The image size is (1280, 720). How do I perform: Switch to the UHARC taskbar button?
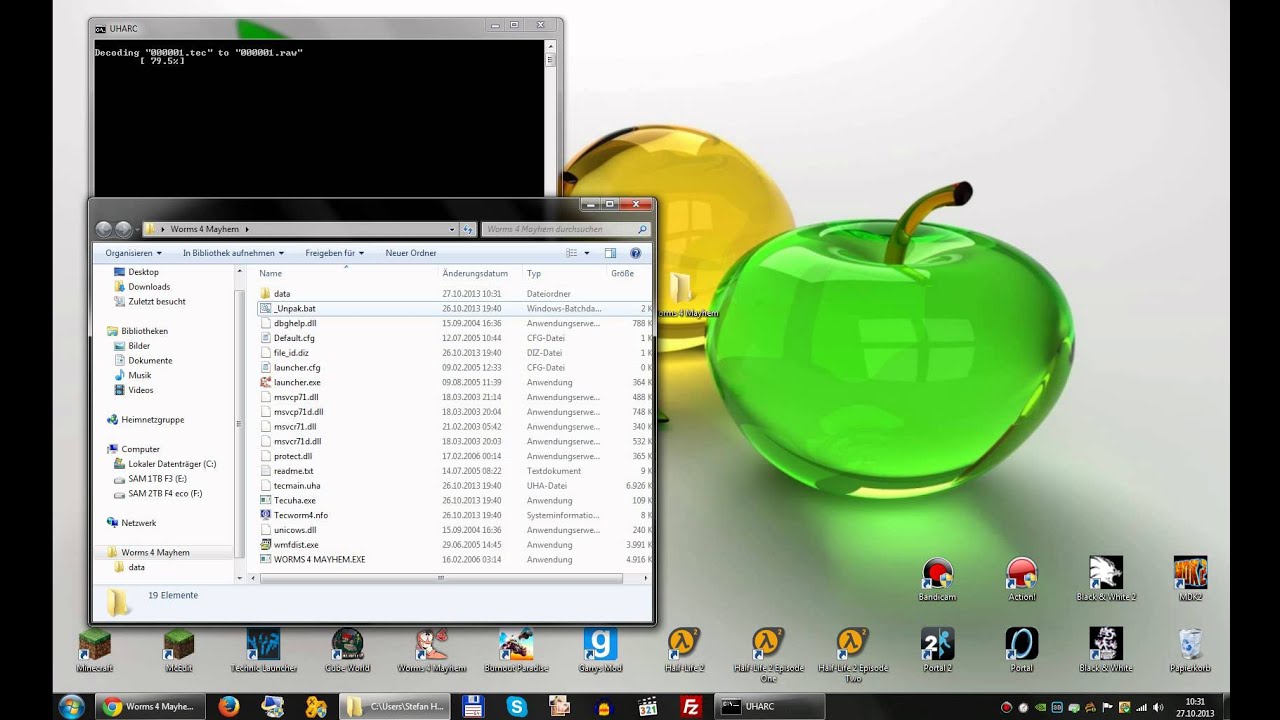tap(770, 707)
